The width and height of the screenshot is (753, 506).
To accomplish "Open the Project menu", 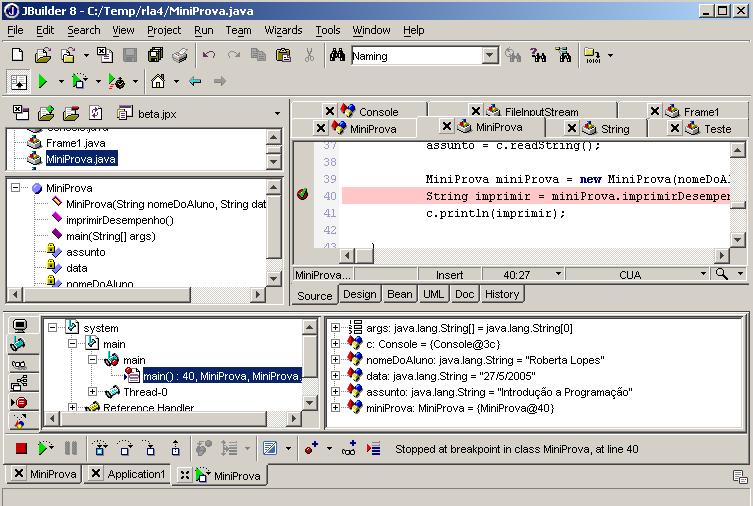I will 164,30.
